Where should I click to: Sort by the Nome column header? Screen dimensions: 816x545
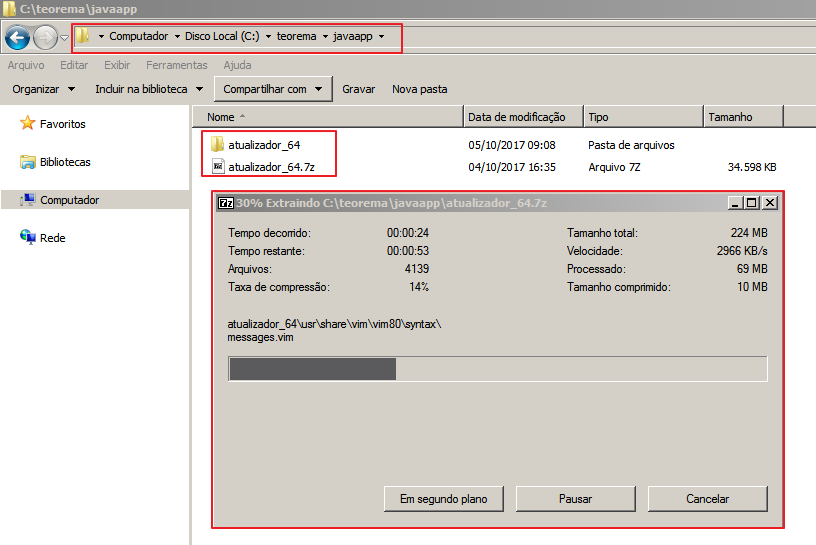point(328,117)
